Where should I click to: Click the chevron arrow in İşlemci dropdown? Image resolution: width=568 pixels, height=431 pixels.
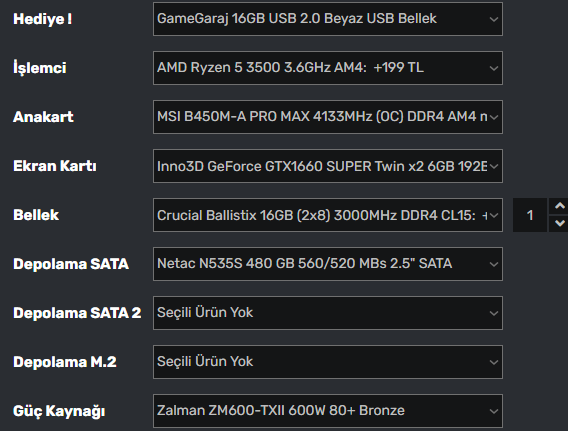(x=493, y=68)
